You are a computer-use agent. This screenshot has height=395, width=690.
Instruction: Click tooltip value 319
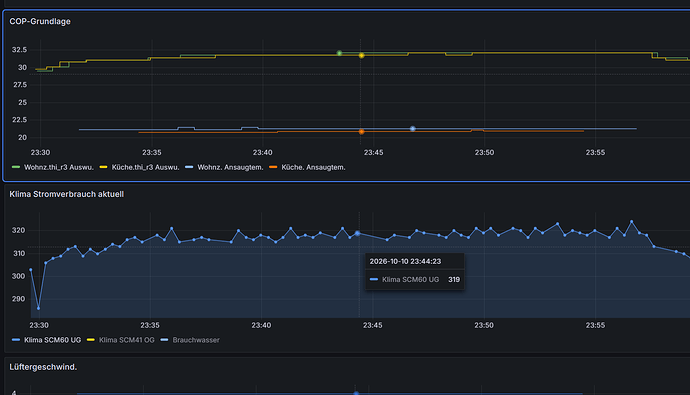coord(454,279)
